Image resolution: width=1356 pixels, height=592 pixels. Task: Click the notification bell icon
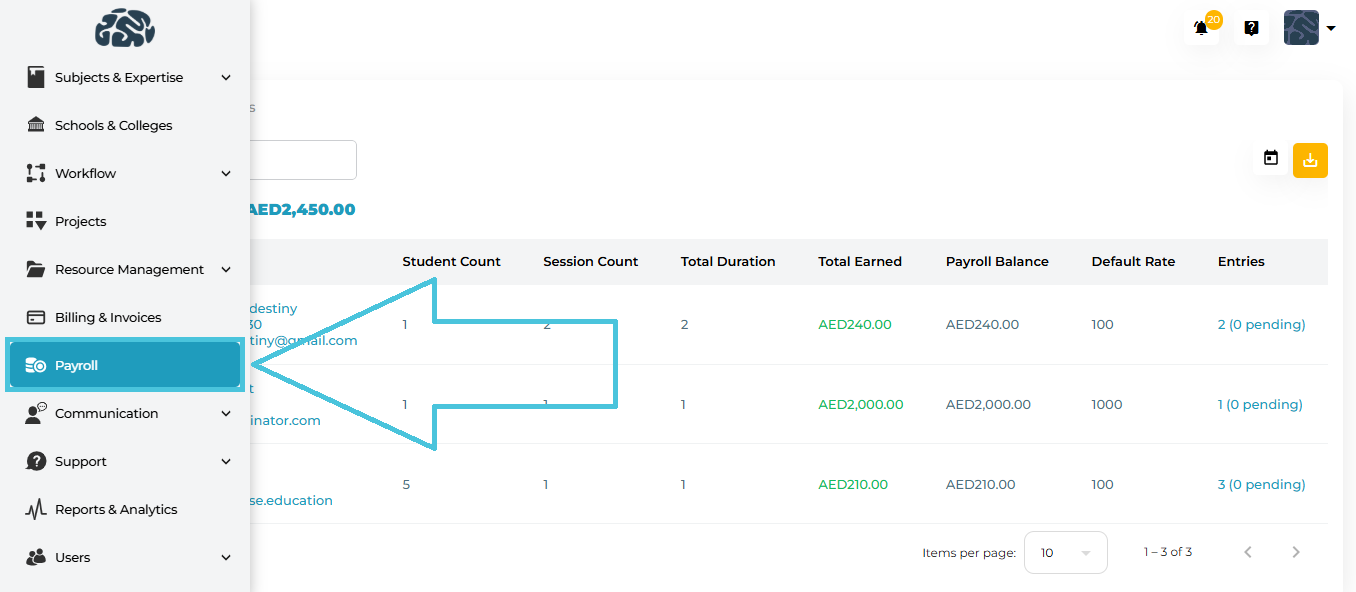coord(1201,28)
